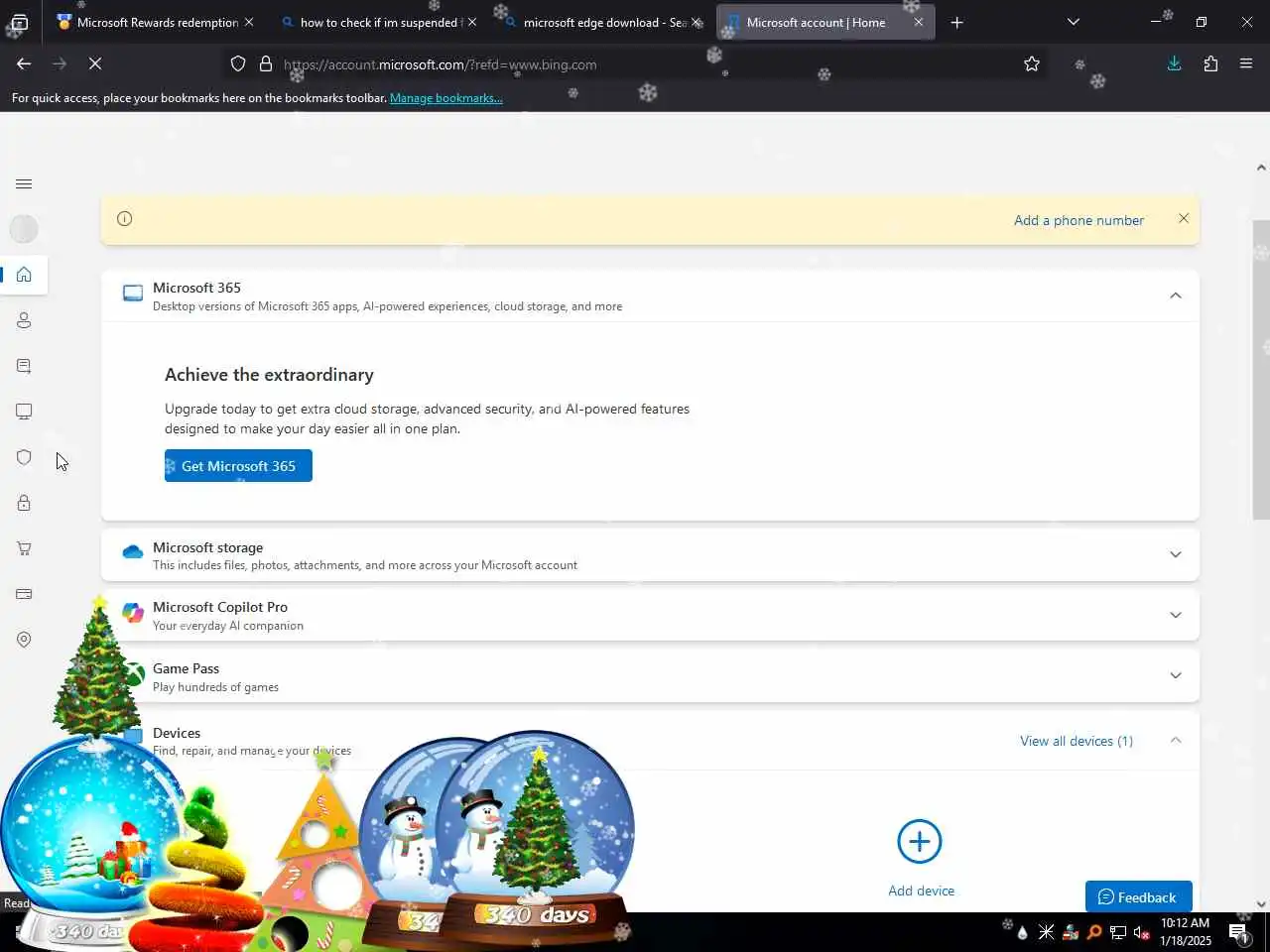Expand the Microsoft storage card
The image size is (1270, 952).
1176,554
